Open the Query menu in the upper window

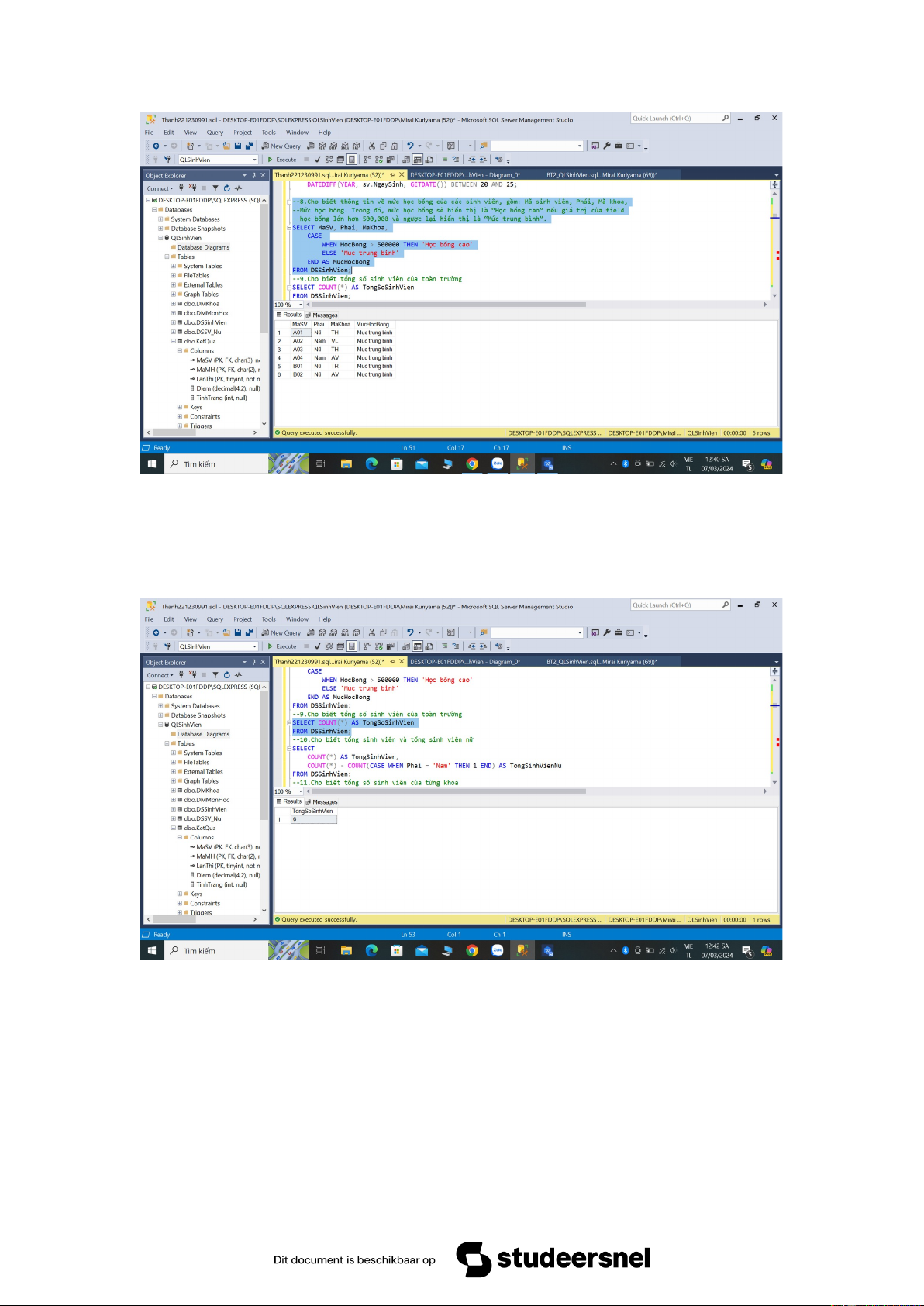pyautogui.click(x=215, y=133)
